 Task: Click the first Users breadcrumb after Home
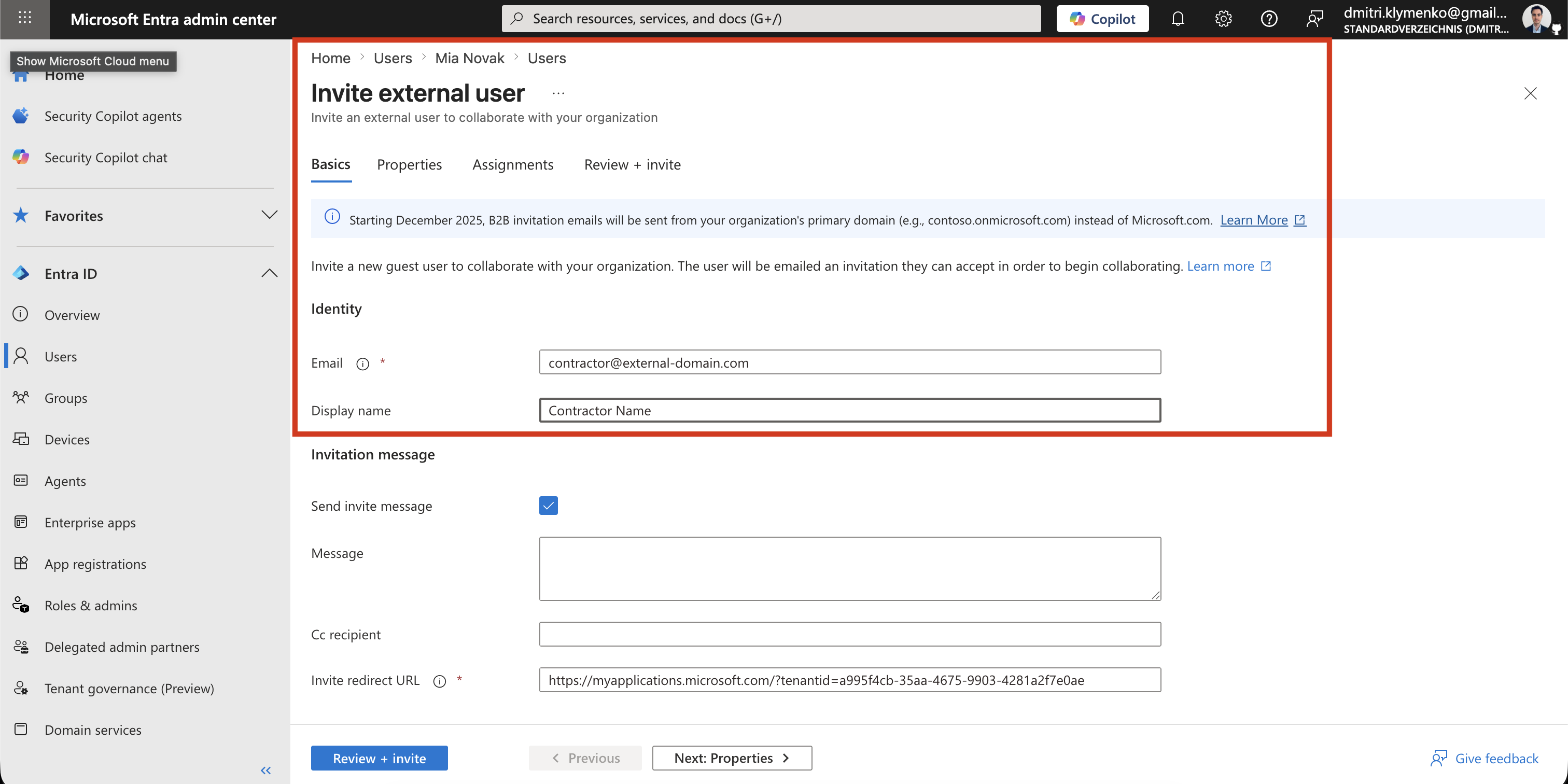tap(393, 58)
